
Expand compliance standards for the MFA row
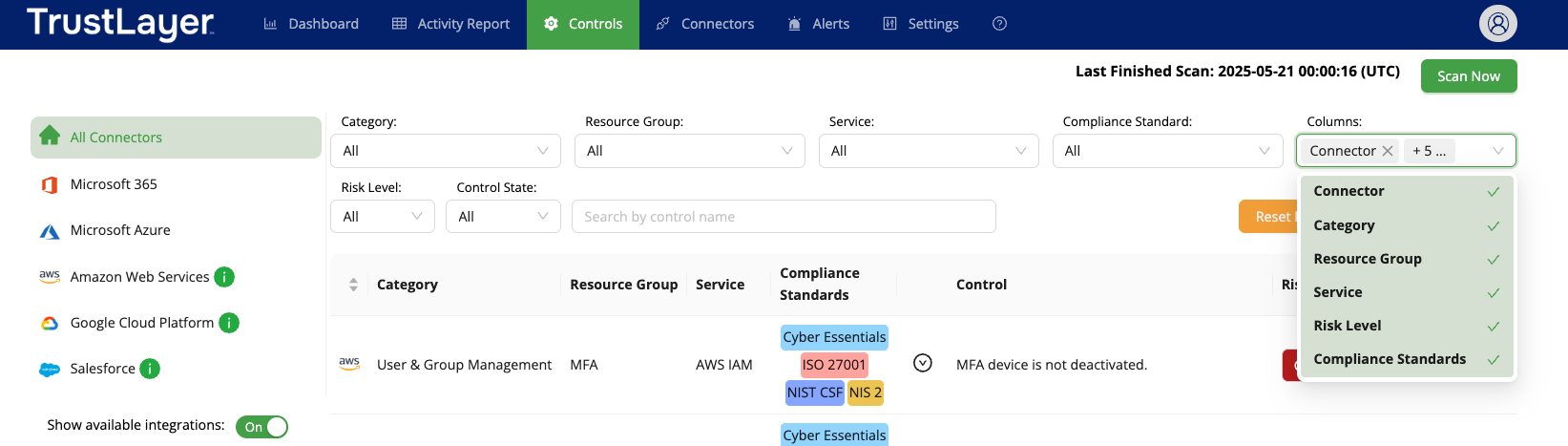point(922,363)
